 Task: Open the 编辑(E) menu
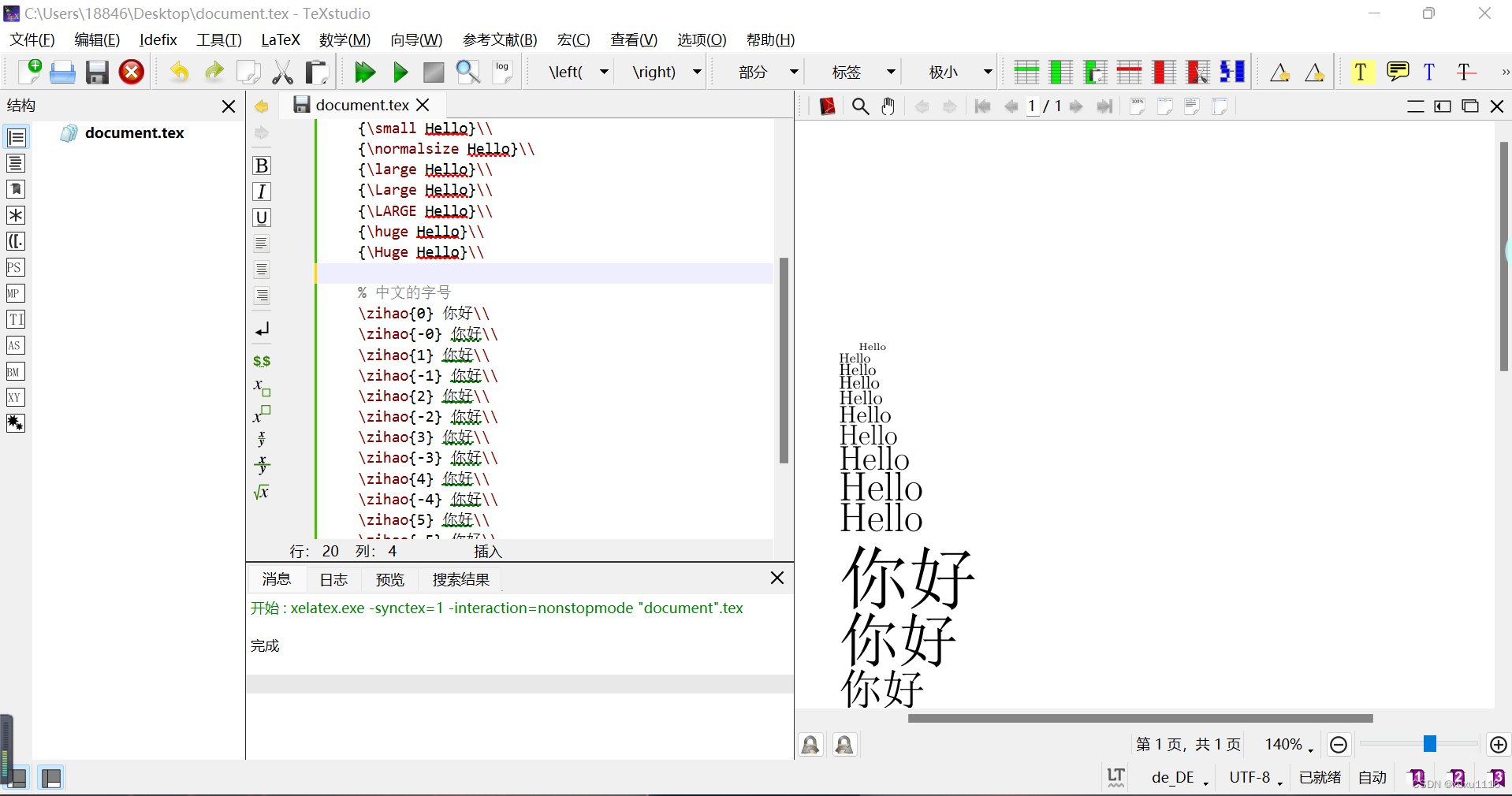pos(97,39)
